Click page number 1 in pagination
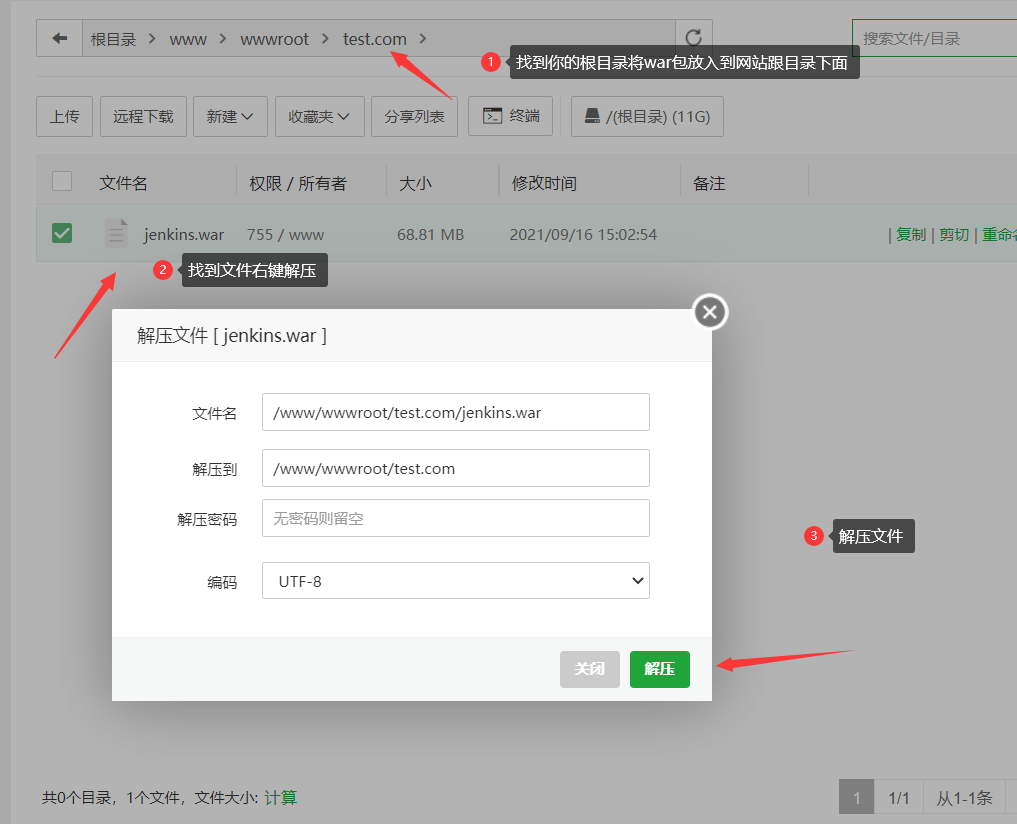Screen dimensions: 1017x824 pyautogui.click(x=856, y=797)
